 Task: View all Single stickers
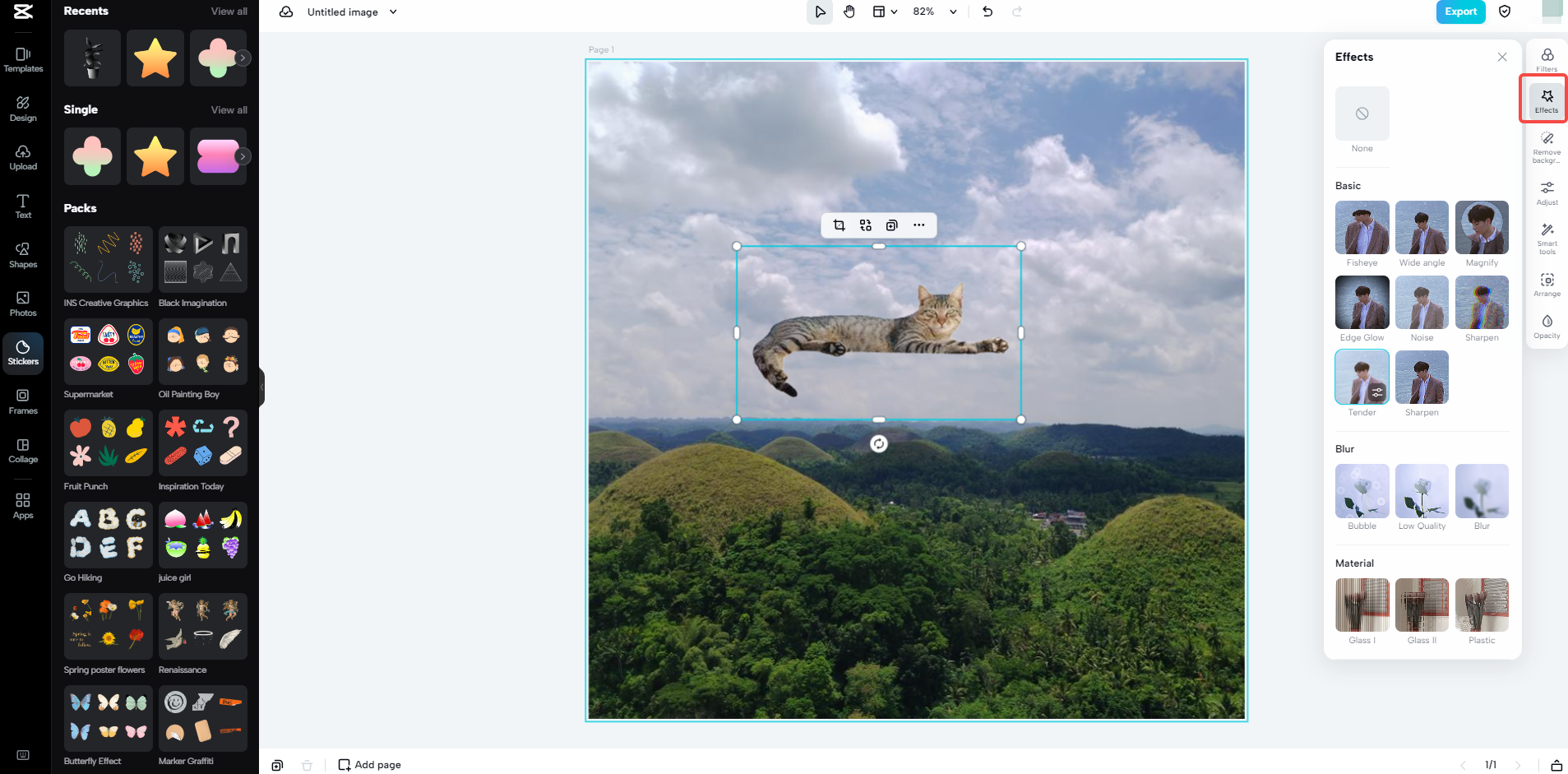229,110
